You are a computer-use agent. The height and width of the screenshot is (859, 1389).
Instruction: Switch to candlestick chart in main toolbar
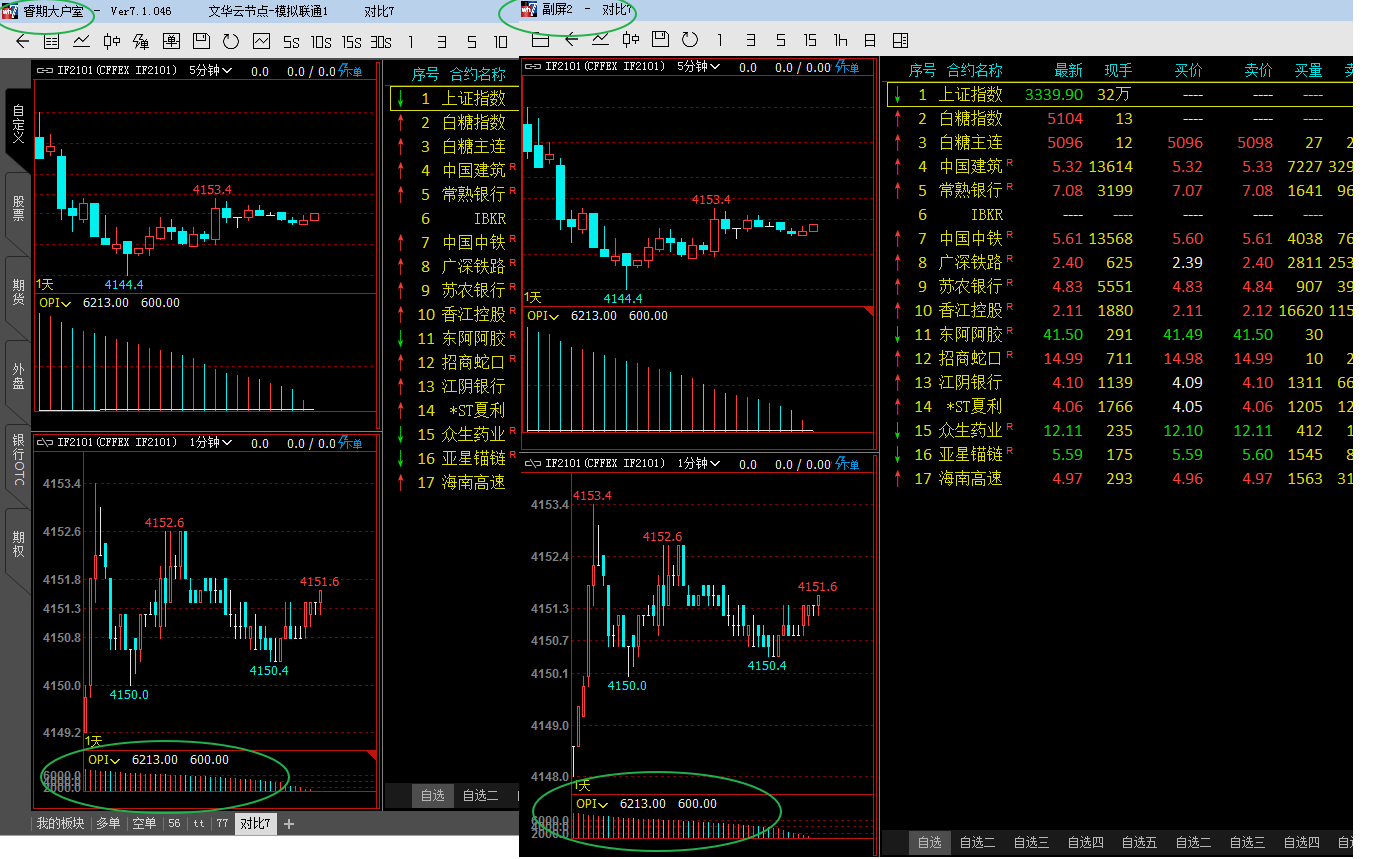pos(112,41)
